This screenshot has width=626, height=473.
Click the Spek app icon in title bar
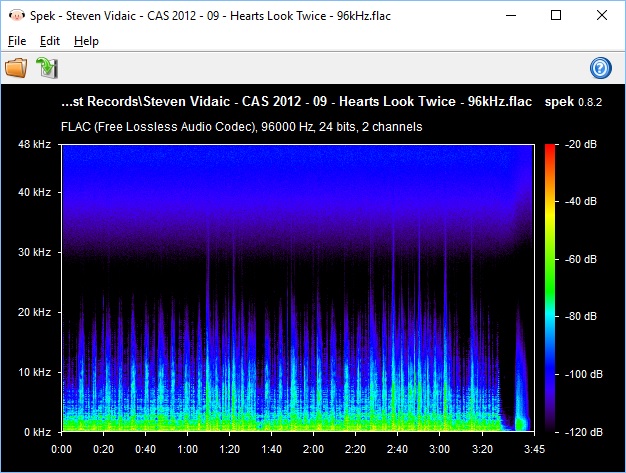point(14,16)
